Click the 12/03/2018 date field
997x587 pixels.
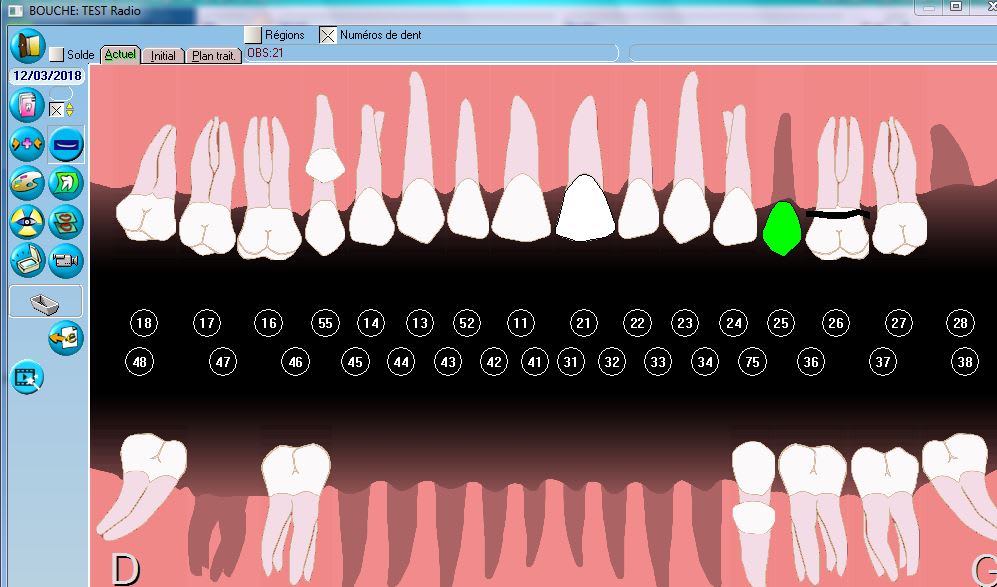(x=46, y=76)
